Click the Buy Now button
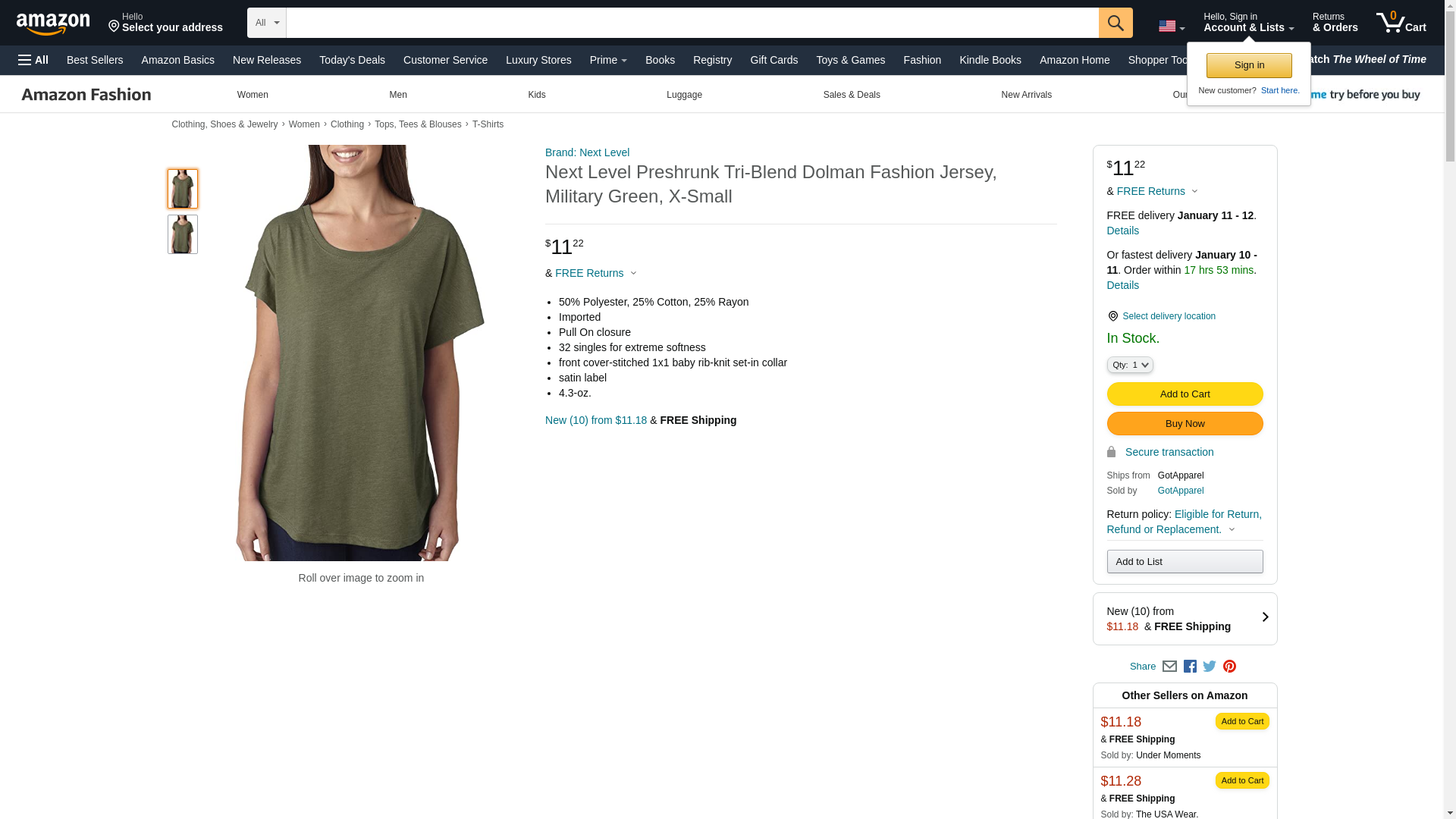This screenshot has width=1456, height=819. (x=1185, y=423)
